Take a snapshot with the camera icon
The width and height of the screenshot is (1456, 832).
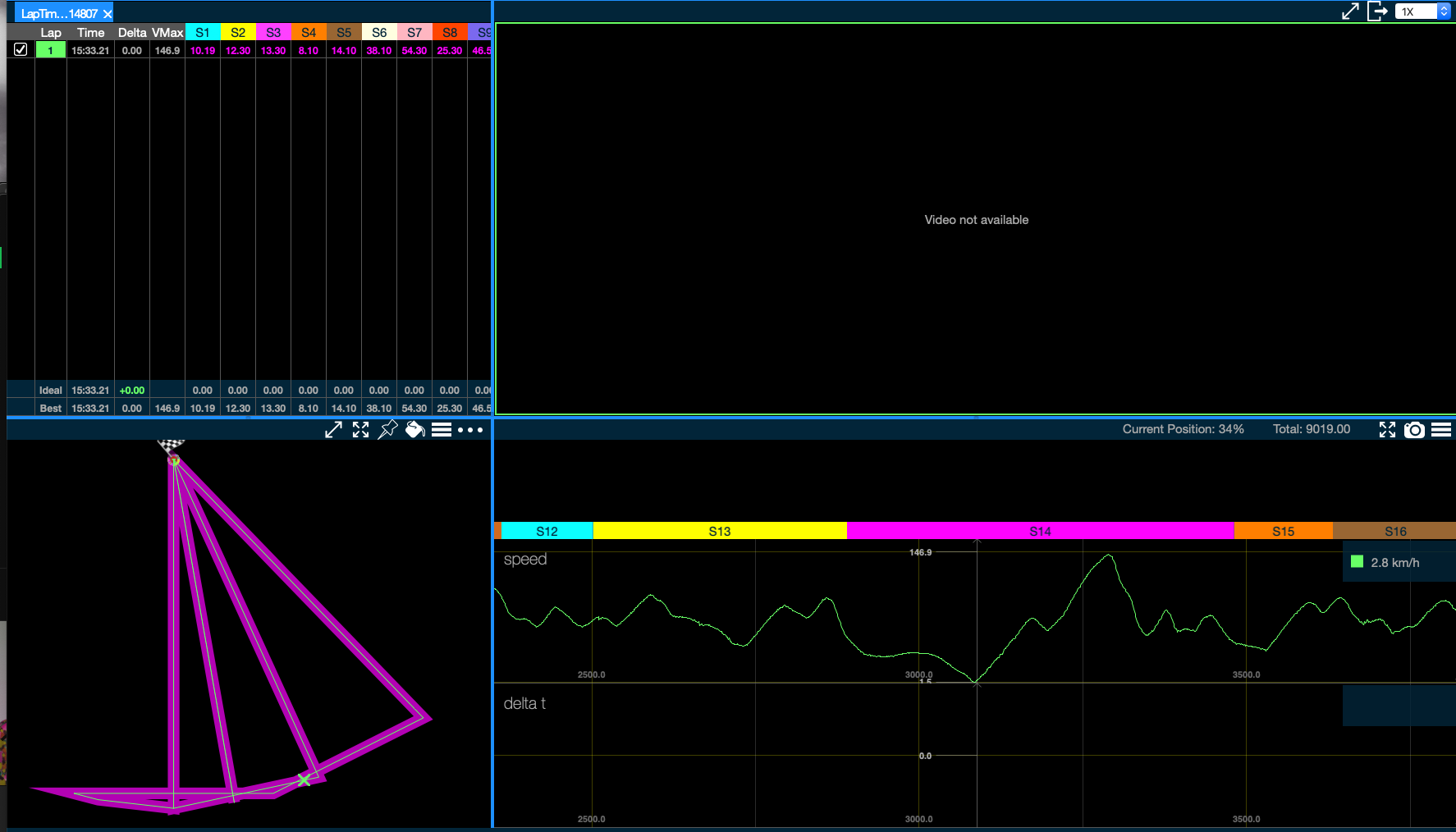point(1414,430)
